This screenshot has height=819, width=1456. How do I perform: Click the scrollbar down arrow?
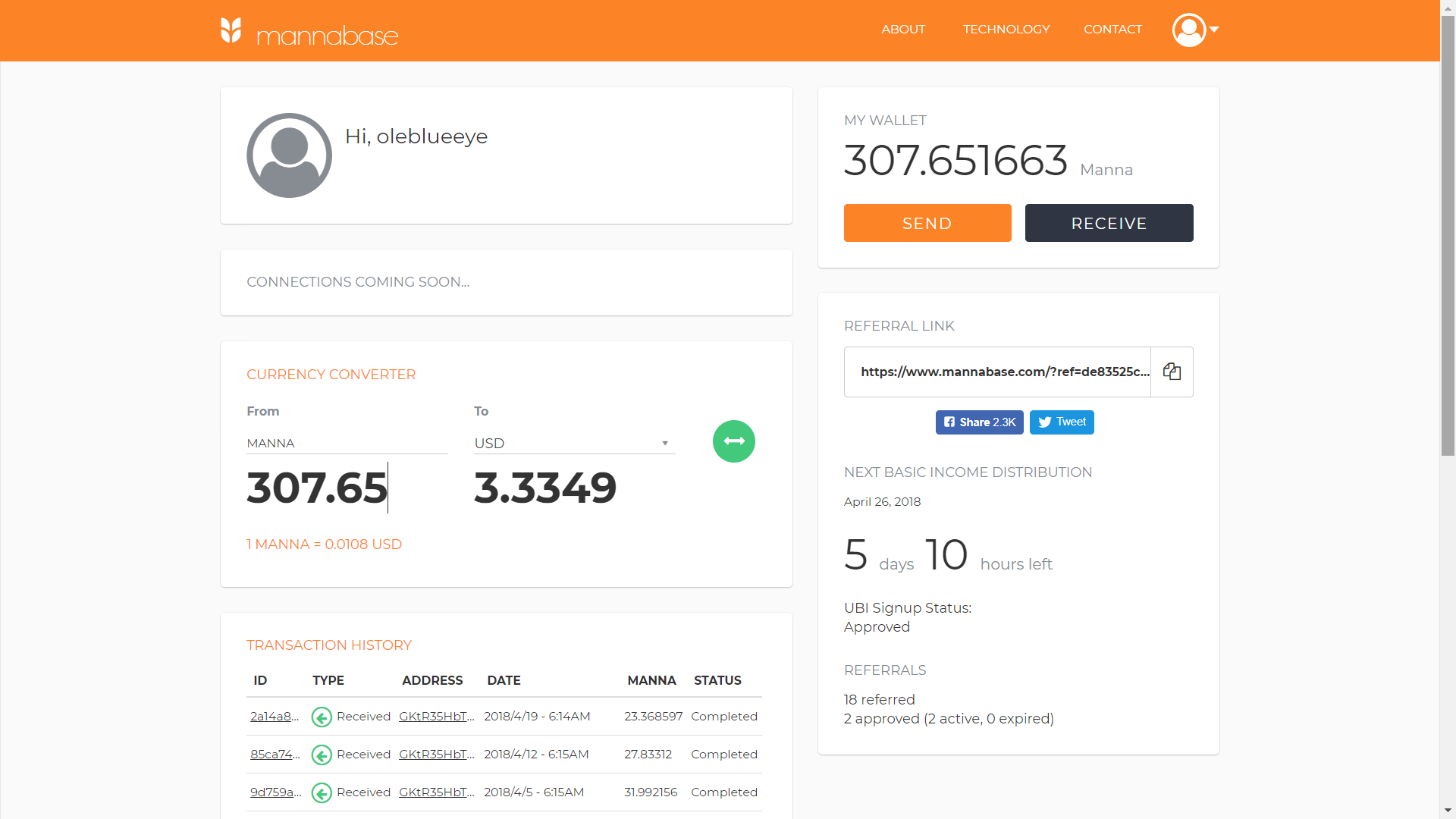[1448, 811]
